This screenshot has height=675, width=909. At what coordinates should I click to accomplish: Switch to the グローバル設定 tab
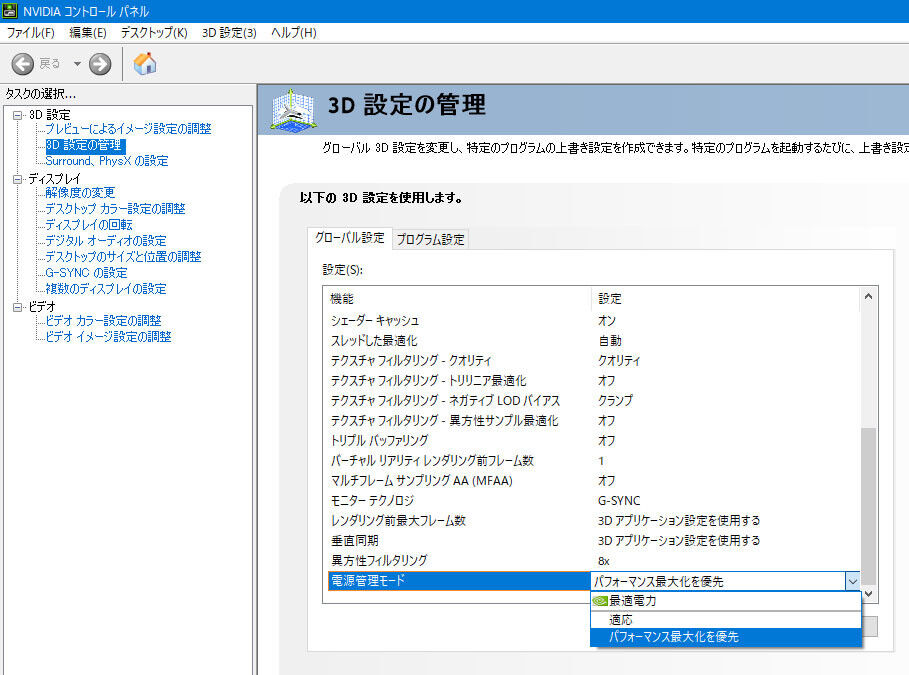click(350, 238)
